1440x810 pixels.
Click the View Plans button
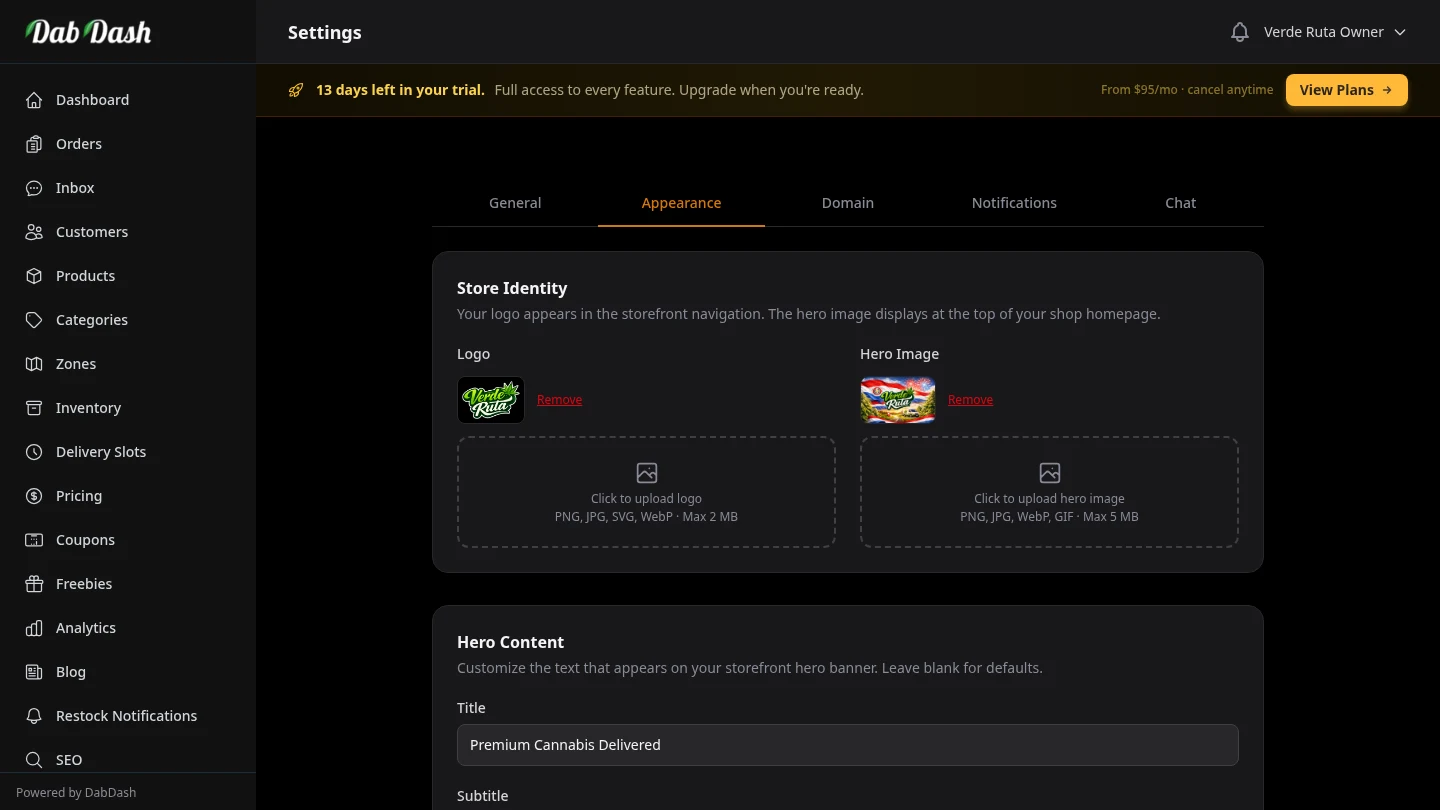point(1346,89)
